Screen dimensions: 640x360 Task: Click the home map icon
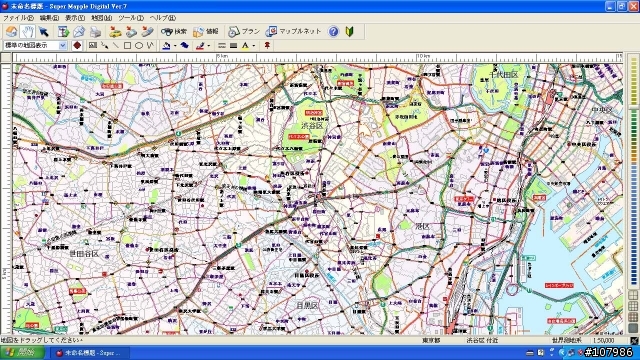(11, 31)
